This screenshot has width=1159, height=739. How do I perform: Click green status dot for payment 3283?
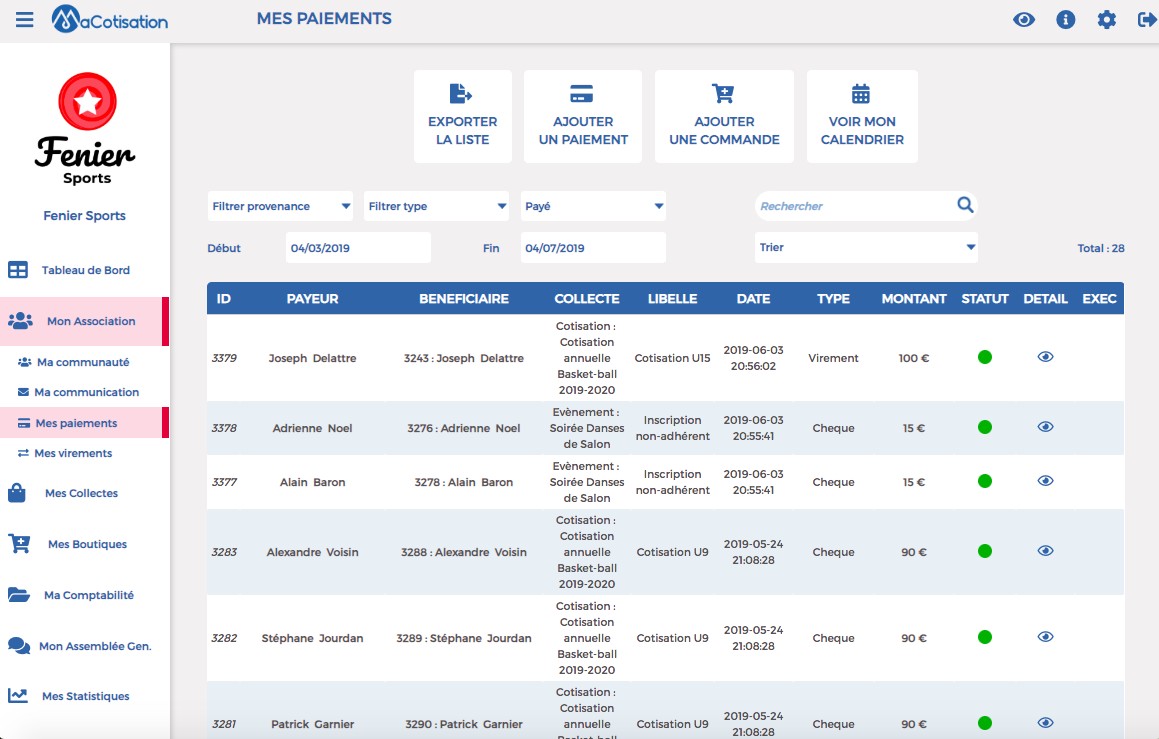pos(985,551)
